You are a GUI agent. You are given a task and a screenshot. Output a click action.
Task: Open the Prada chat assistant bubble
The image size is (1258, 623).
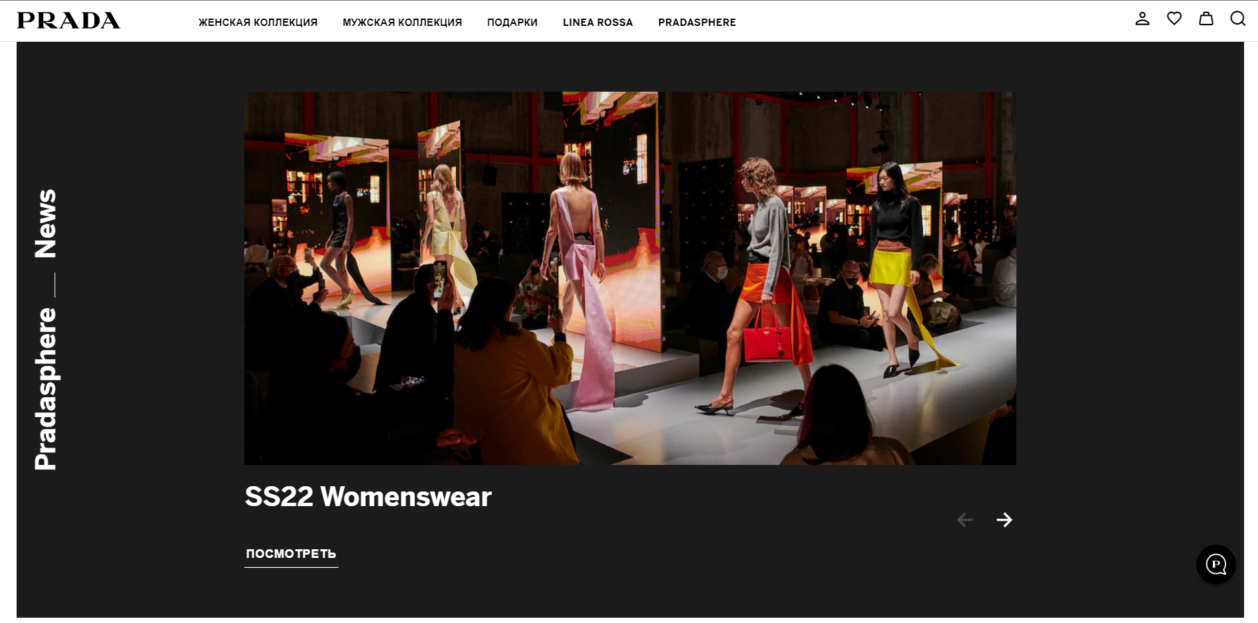pos(1215,565)
